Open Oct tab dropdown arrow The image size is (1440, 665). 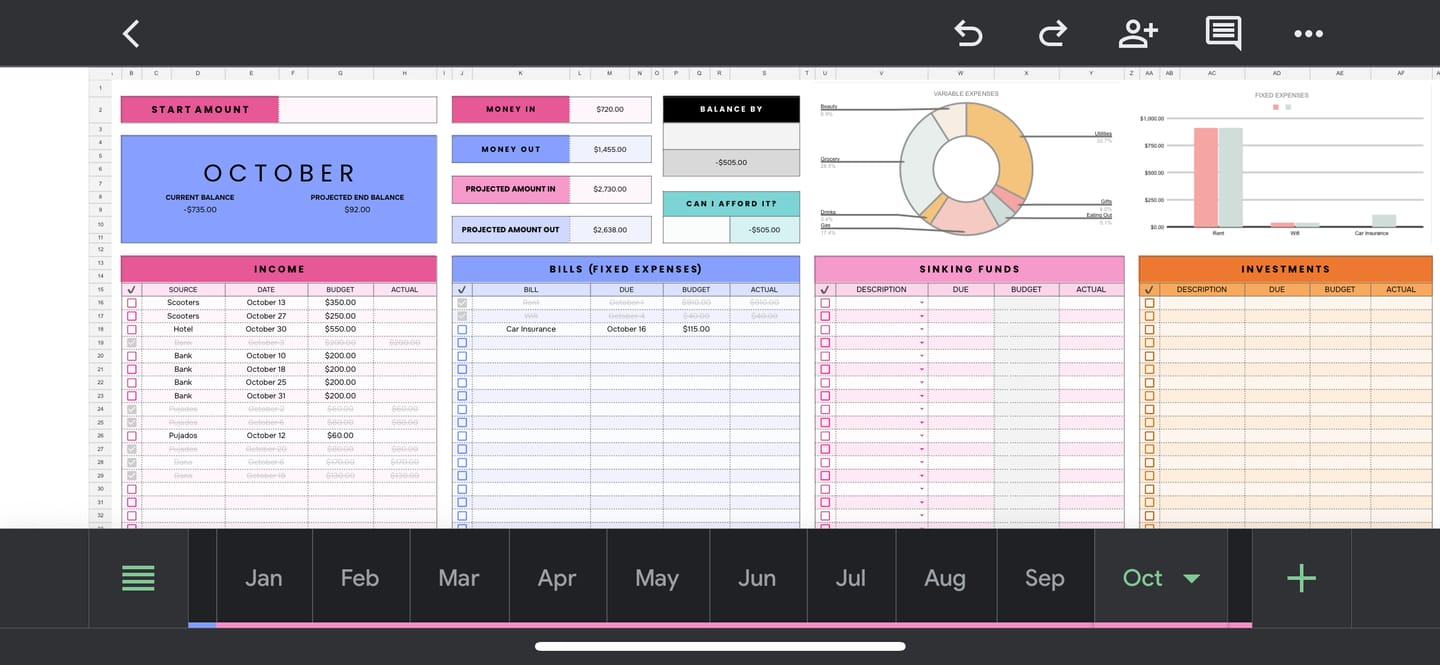pyautogui.click(x=1191, y=579)
